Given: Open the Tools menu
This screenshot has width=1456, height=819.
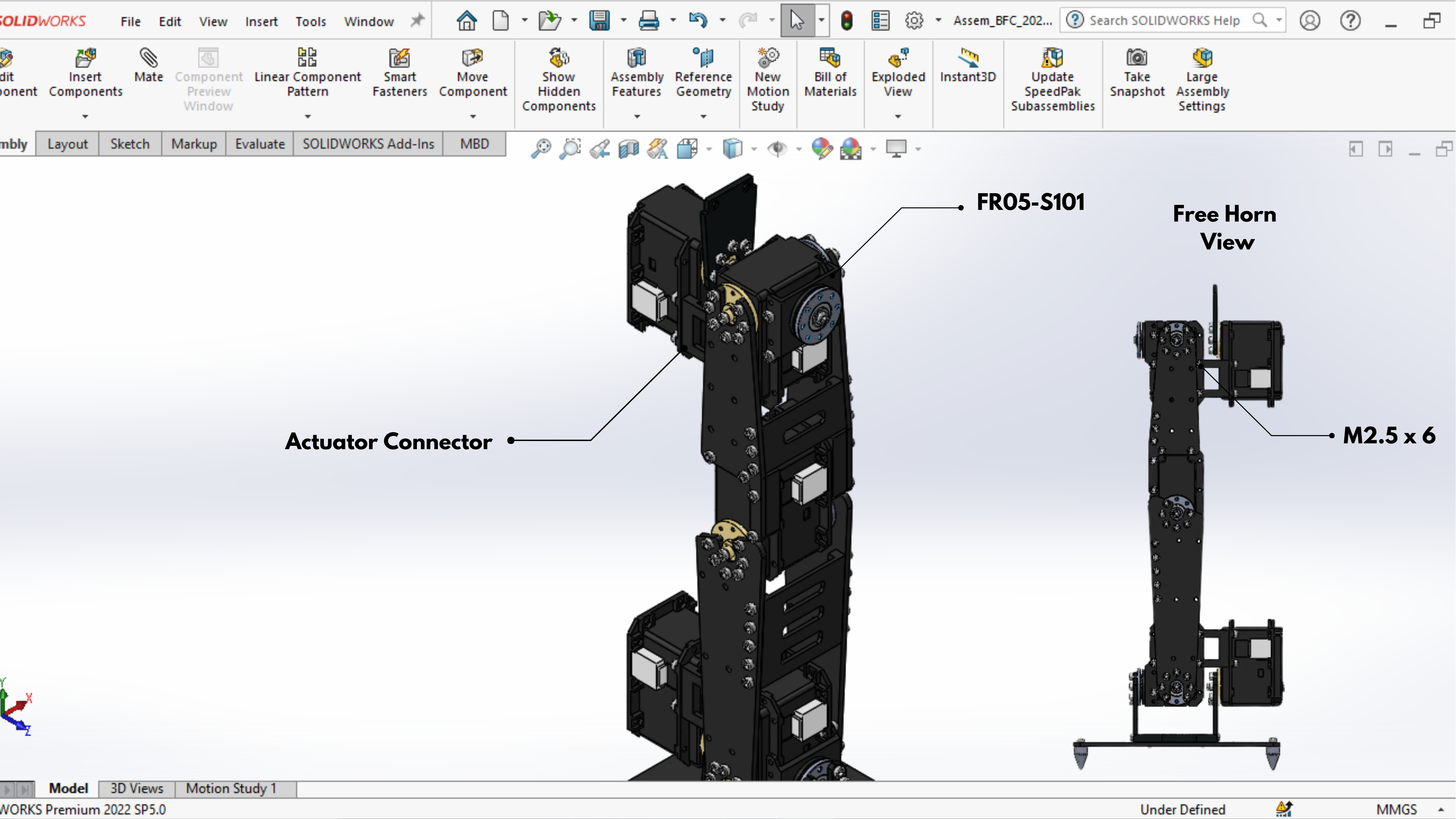Looking at the screenshot, I should coord(310,22).
